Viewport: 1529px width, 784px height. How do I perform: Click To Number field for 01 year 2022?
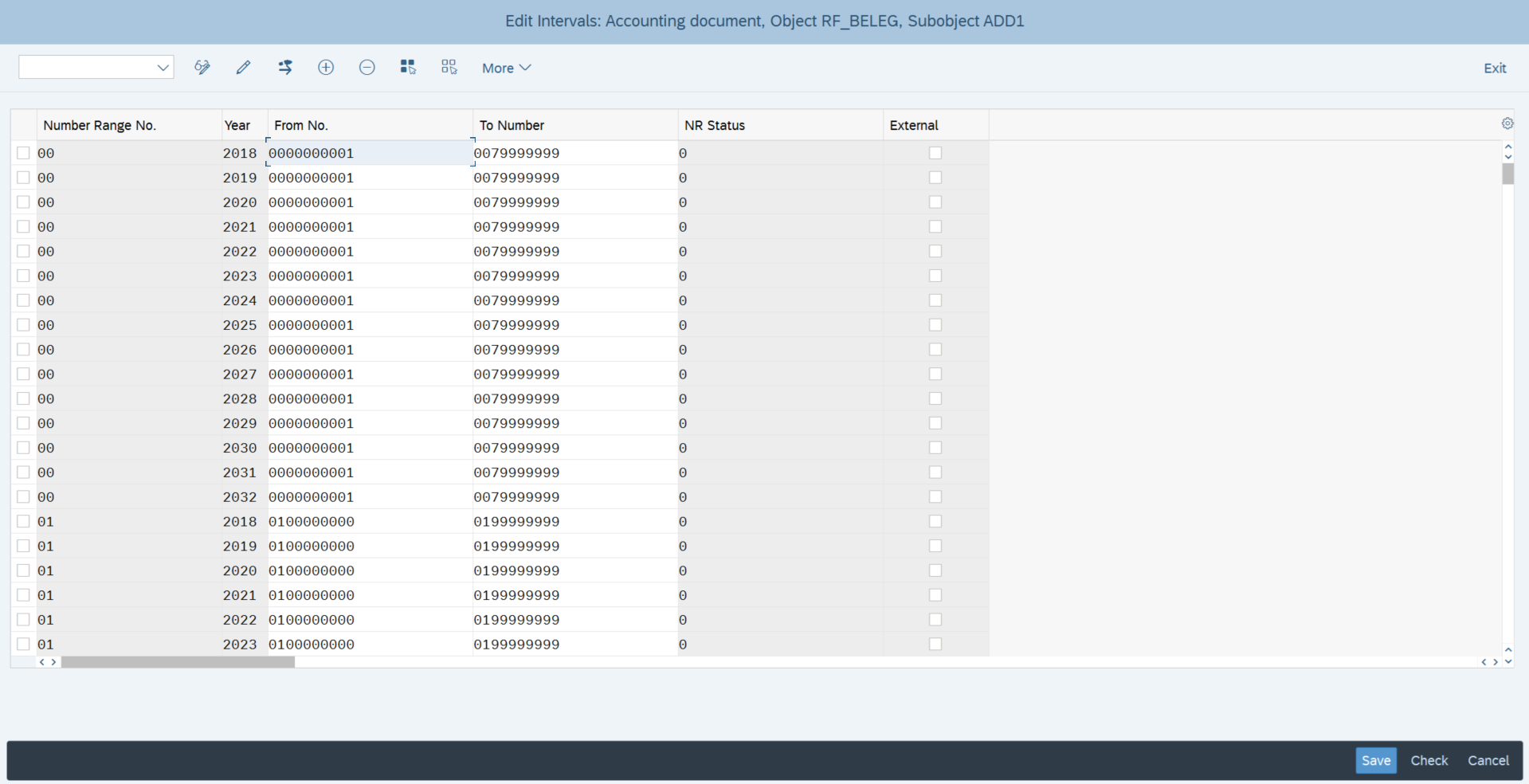575,619
